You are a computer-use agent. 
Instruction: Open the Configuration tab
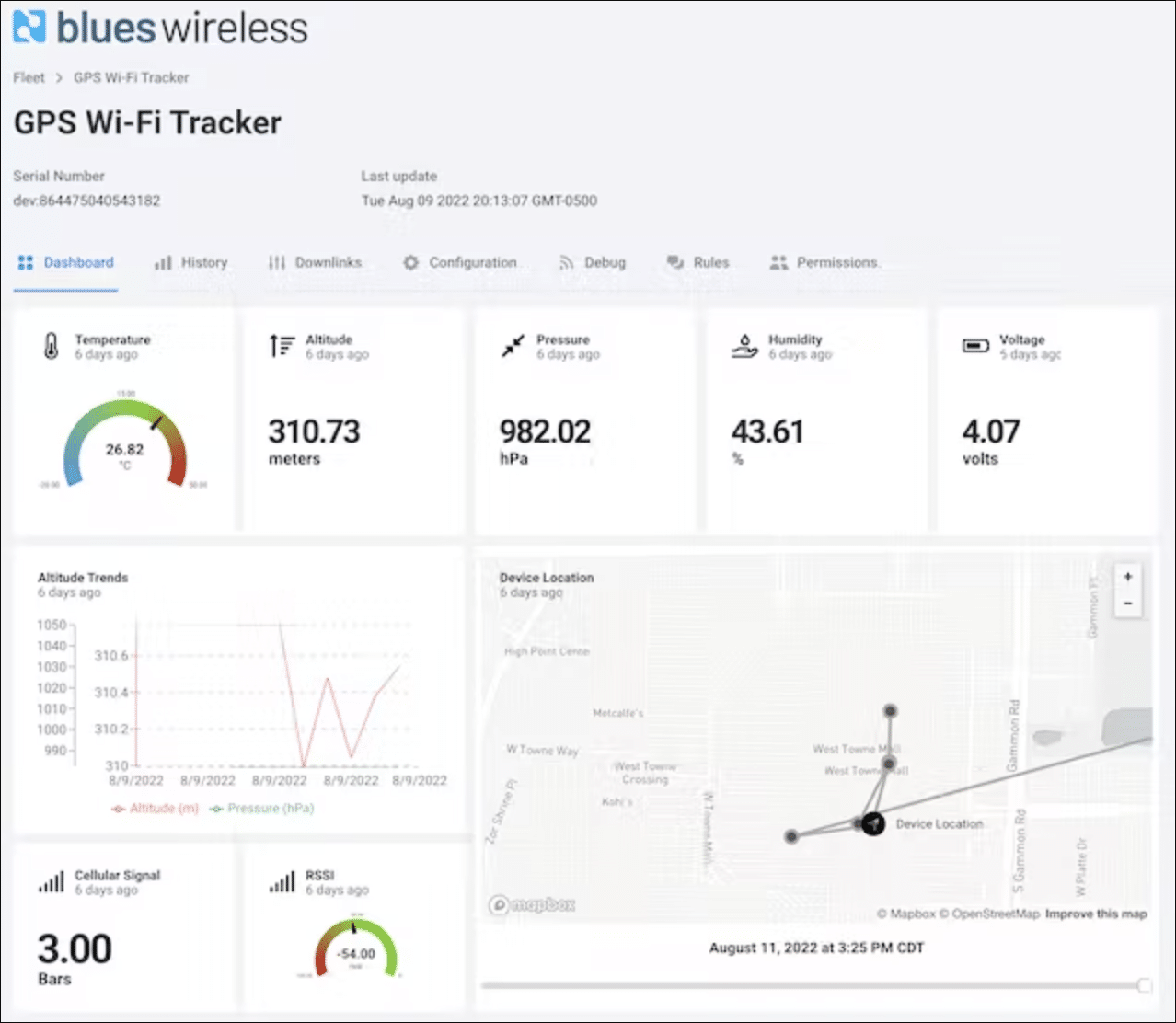(x=461, y=262)
